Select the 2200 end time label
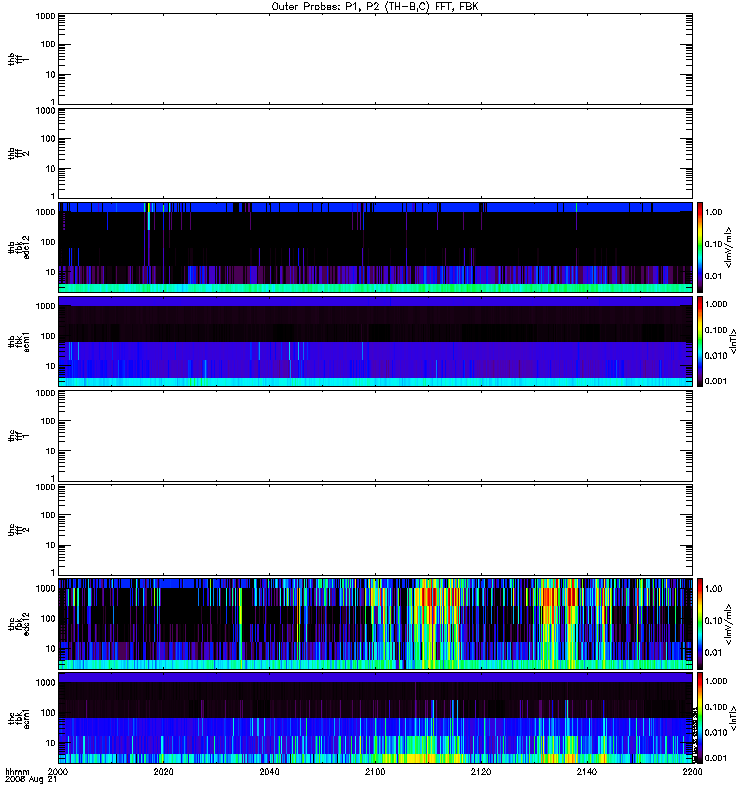This screenshot has width=750, height=800. 691,773
